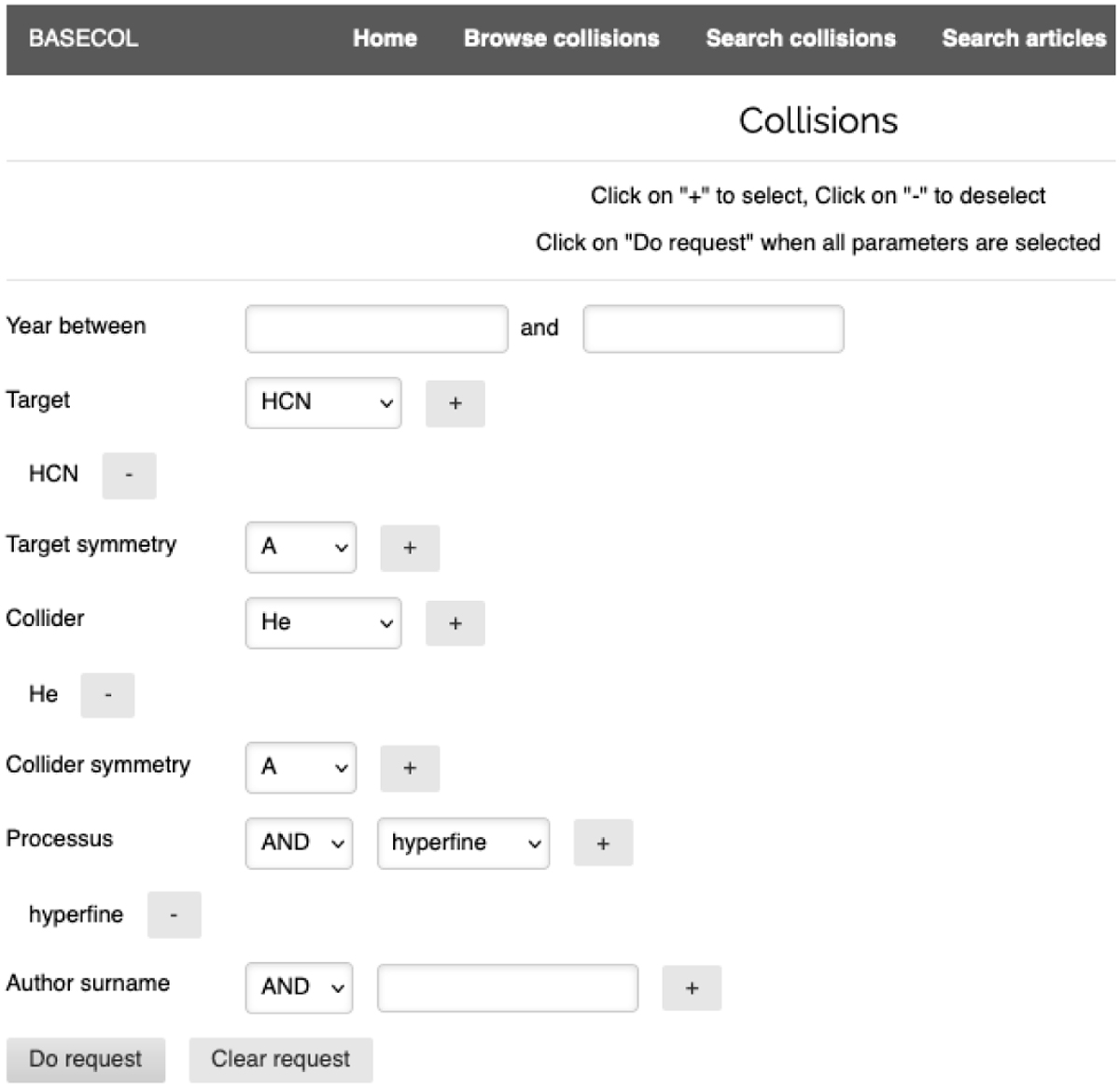Add the He collider with plus button
The height and width of the screenshot is (1088, 1120).
[x=455, y=623]
